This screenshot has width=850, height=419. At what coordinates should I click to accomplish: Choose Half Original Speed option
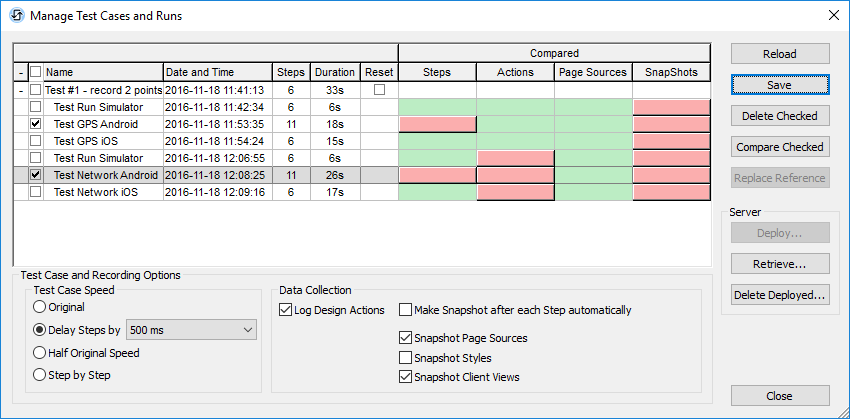click(x=41, y=352)
